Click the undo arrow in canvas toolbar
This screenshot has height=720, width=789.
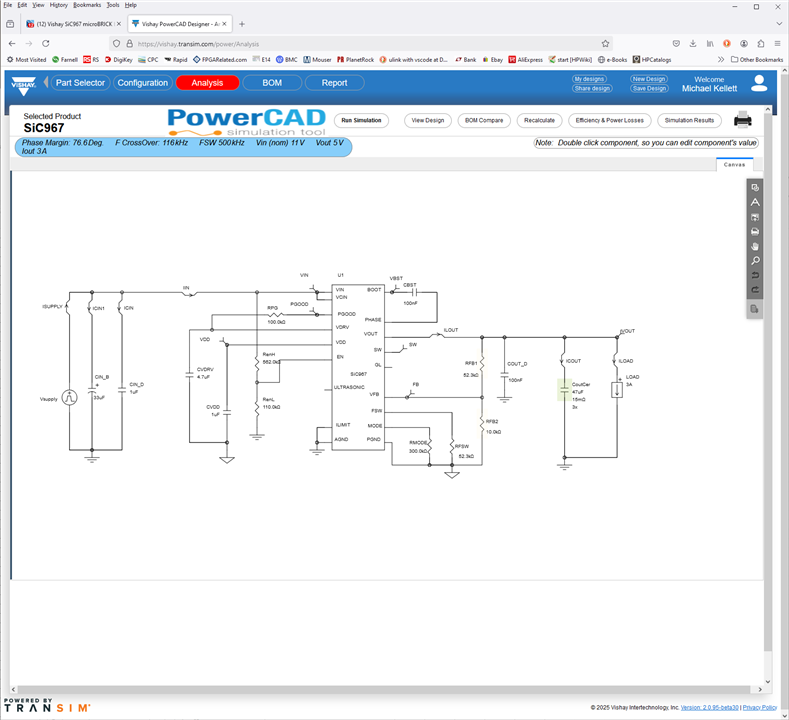(x=755, y=275)
